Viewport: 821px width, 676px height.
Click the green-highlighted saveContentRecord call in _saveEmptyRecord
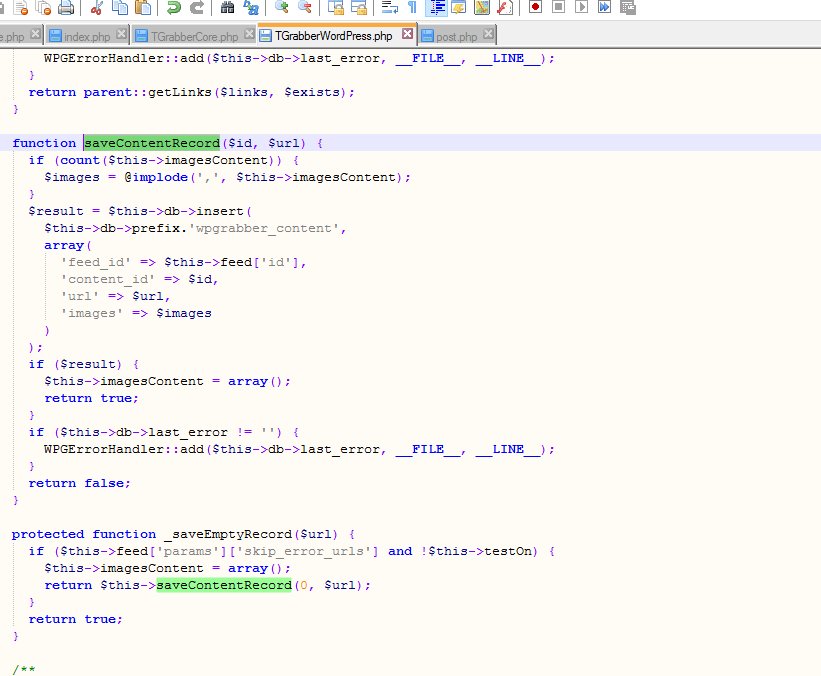tap(224, 585)
